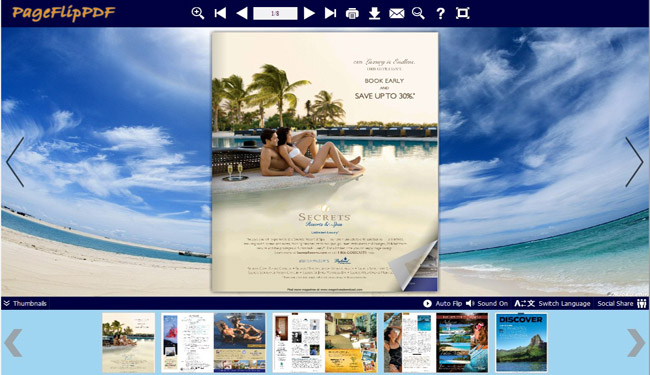The height and width of the screenshot is (375, 650).
Task: Click the page number field showing 1/8
Action: (275, 13)
